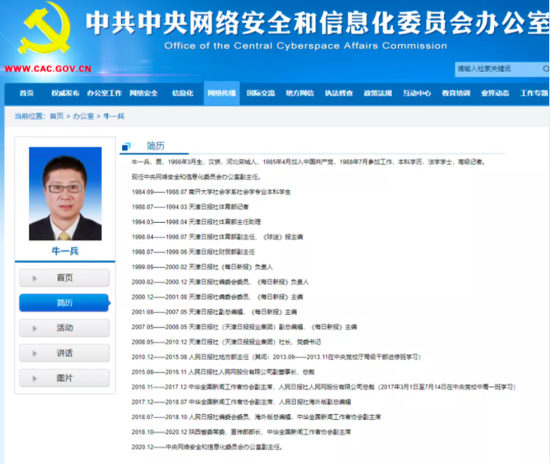
Task: Focus the keyword search input field
Action: pyautogui.click(x=498, y=69)
